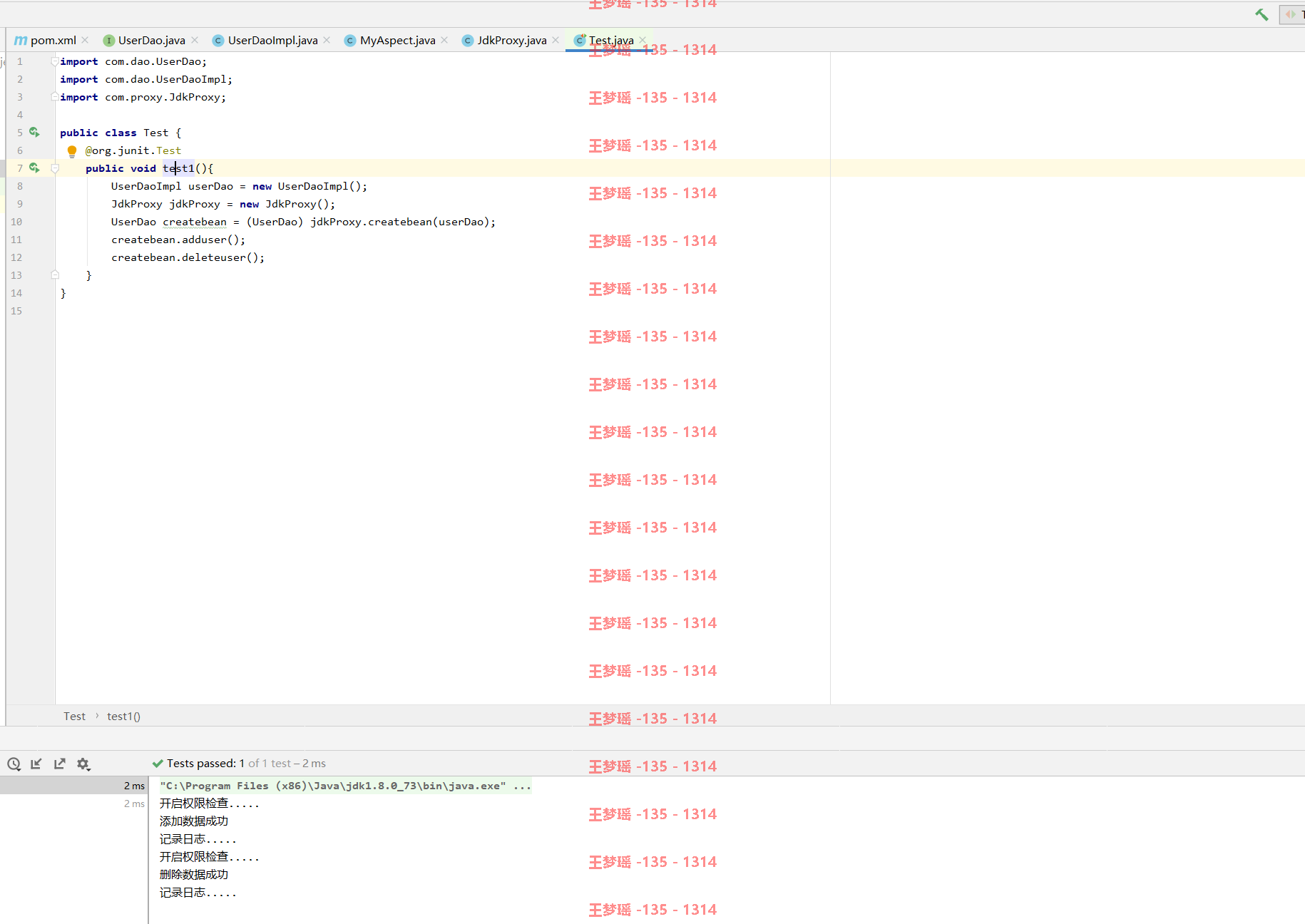Click the '添加数据成功' console line
The width and height of the screenshot is (1305, 924).
[x=194, y=821]
